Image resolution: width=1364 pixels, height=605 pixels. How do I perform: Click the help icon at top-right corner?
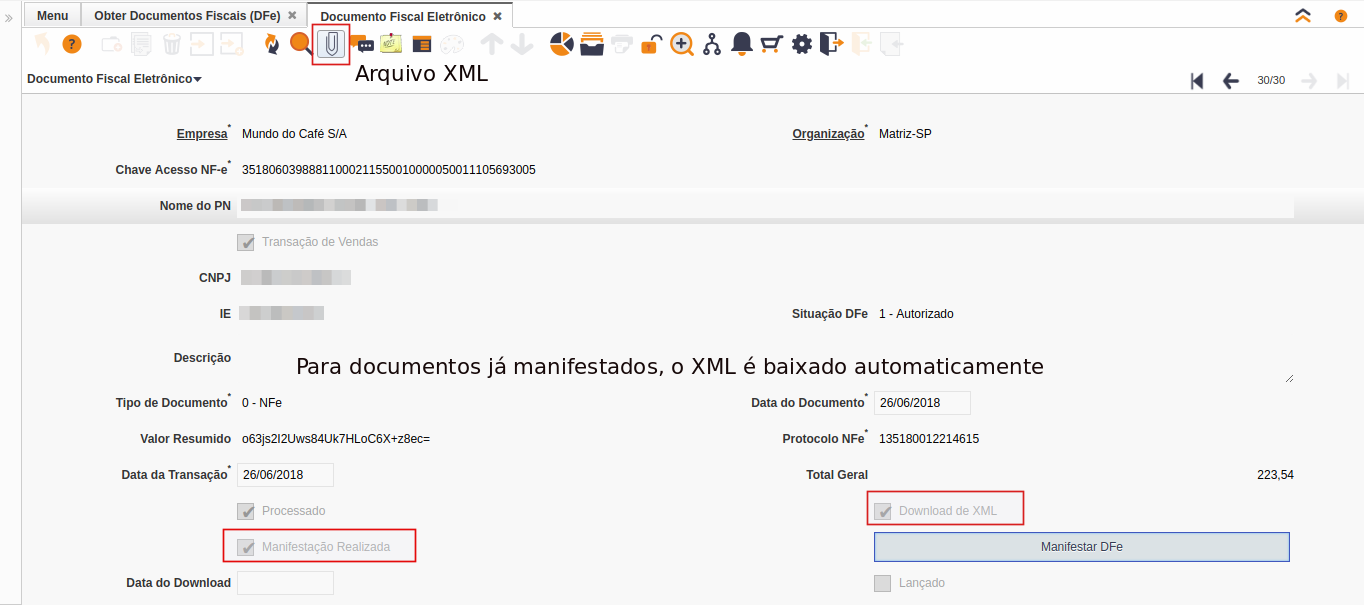tap(1340, 16)
